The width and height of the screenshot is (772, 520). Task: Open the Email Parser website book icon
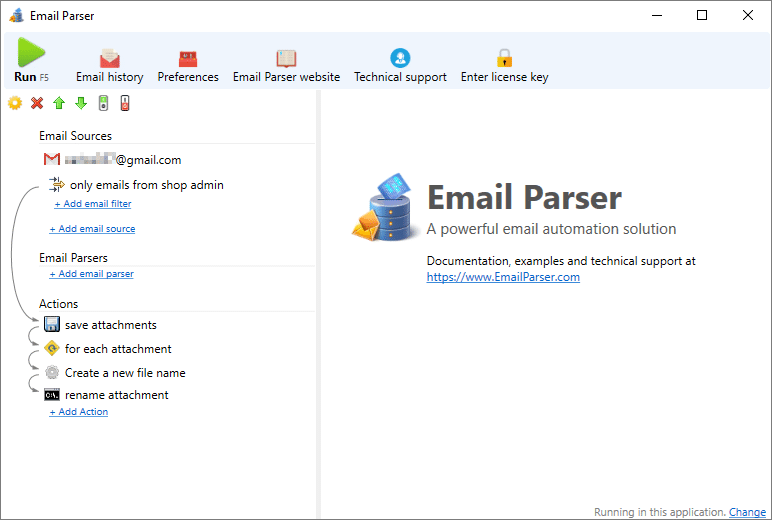286,59
